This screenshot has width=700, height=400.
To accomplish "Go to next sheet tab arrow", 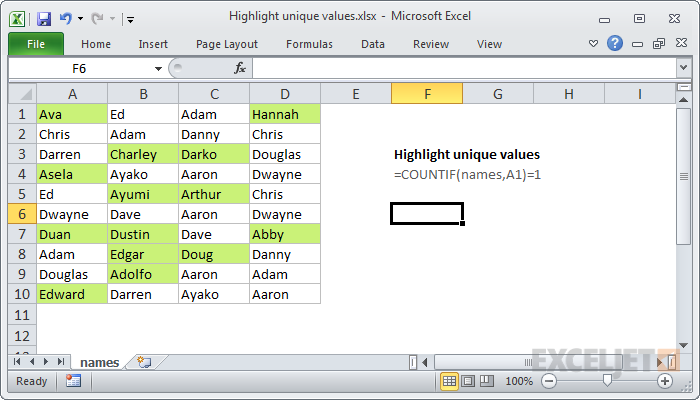I will (x=46, y=362).
